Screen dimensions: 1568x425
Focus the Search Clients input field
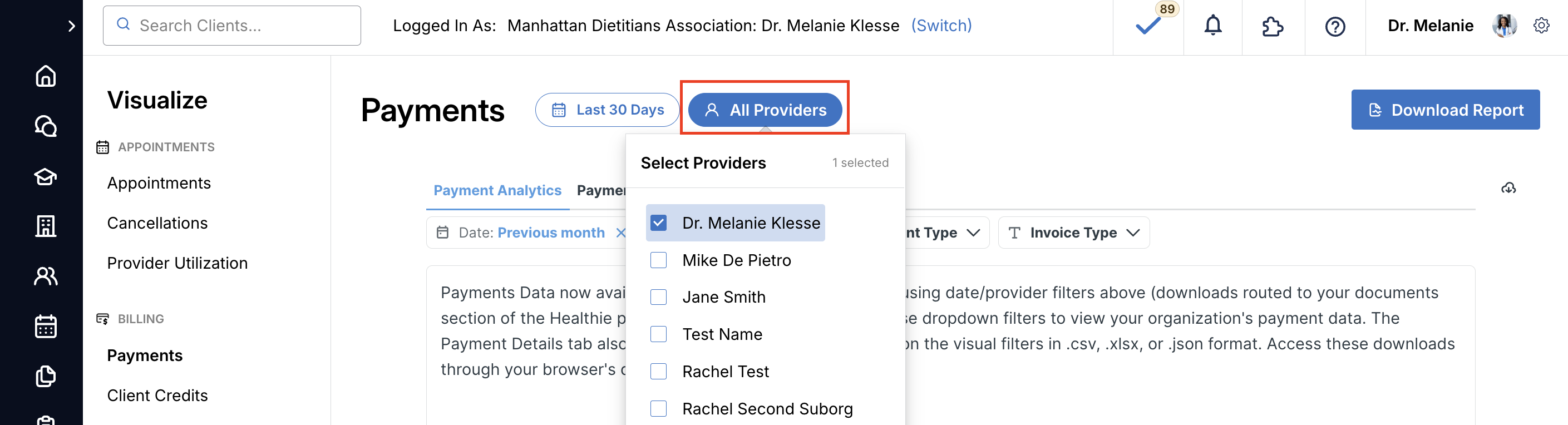coord(244,26)
